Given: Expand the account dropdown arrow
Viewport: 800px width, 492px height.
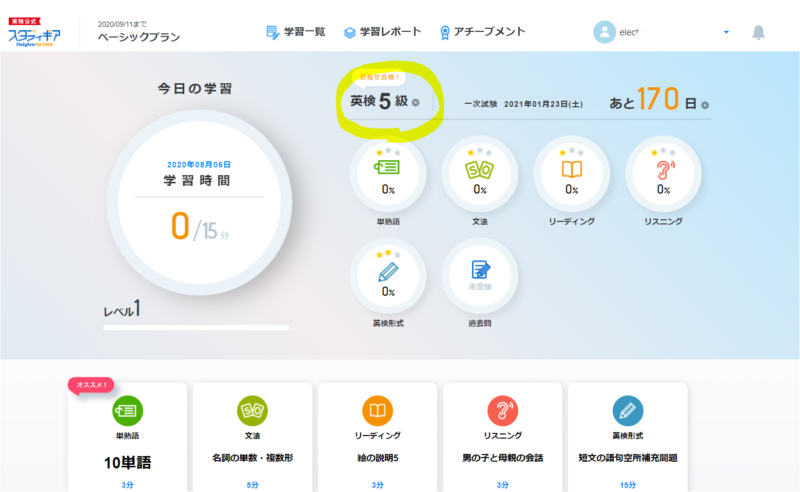Looking at the screenshot, I should [726, 32].
